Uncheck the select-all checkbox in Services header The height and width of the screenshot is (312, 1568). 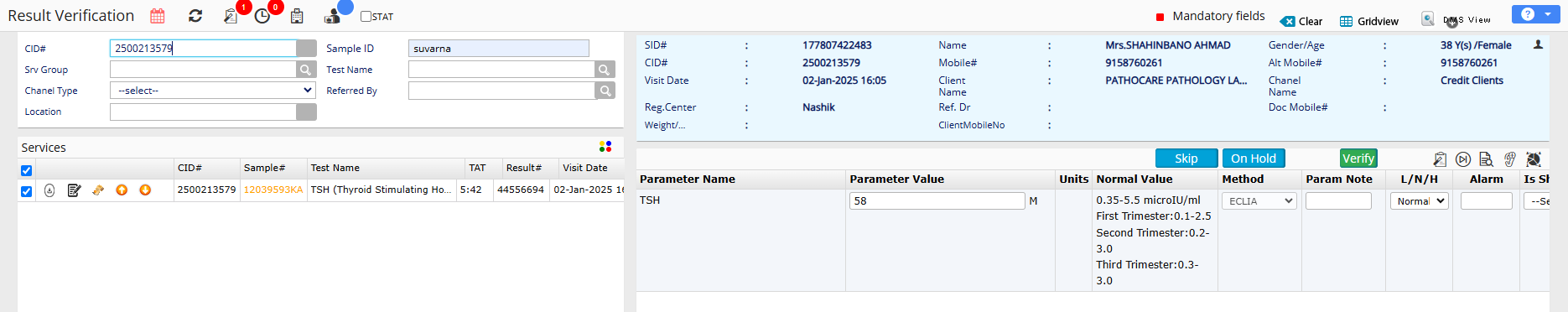26,170
